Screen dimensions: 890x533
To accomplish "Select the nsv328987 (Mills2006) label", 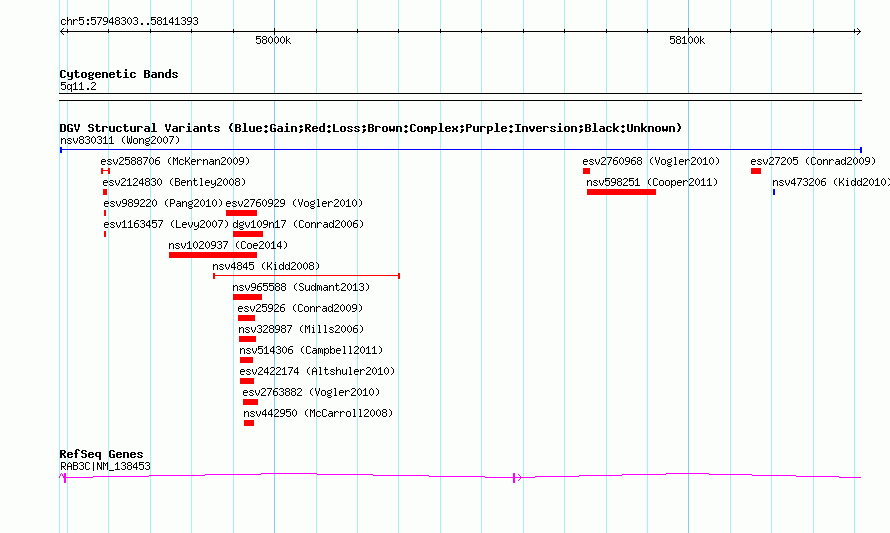I will click(301, 329).
